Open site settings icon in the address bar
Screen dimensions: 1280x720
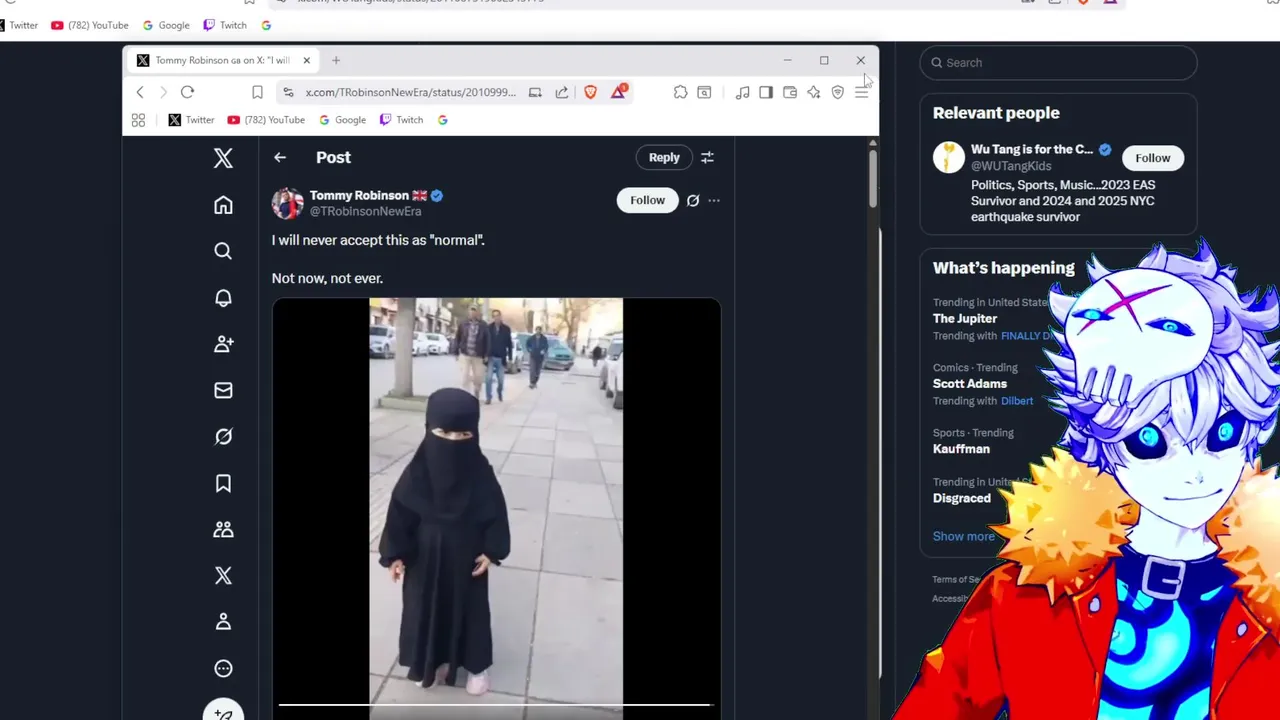click(288, 92)
